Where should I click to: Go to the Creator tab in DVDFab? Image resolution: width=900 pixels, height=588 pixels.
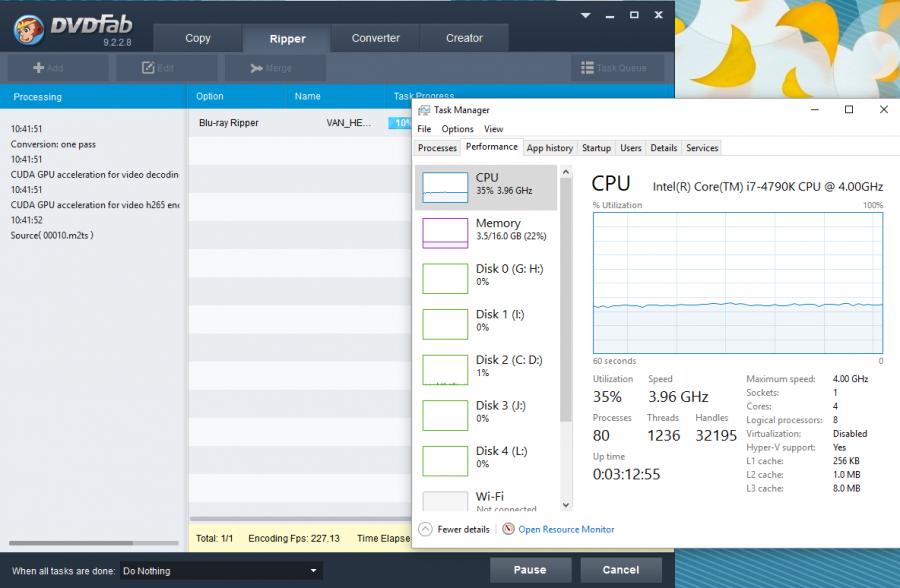click(464, 38)
